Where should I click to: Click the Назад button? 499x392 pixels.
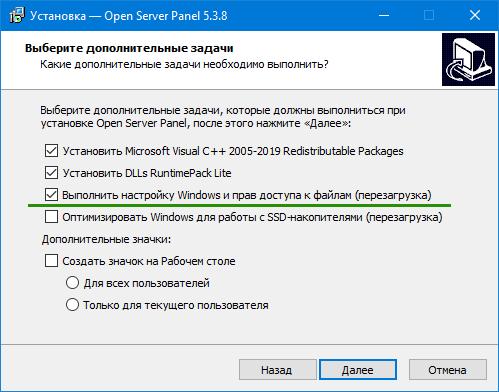pyautogui.click(x=278, y=370)
